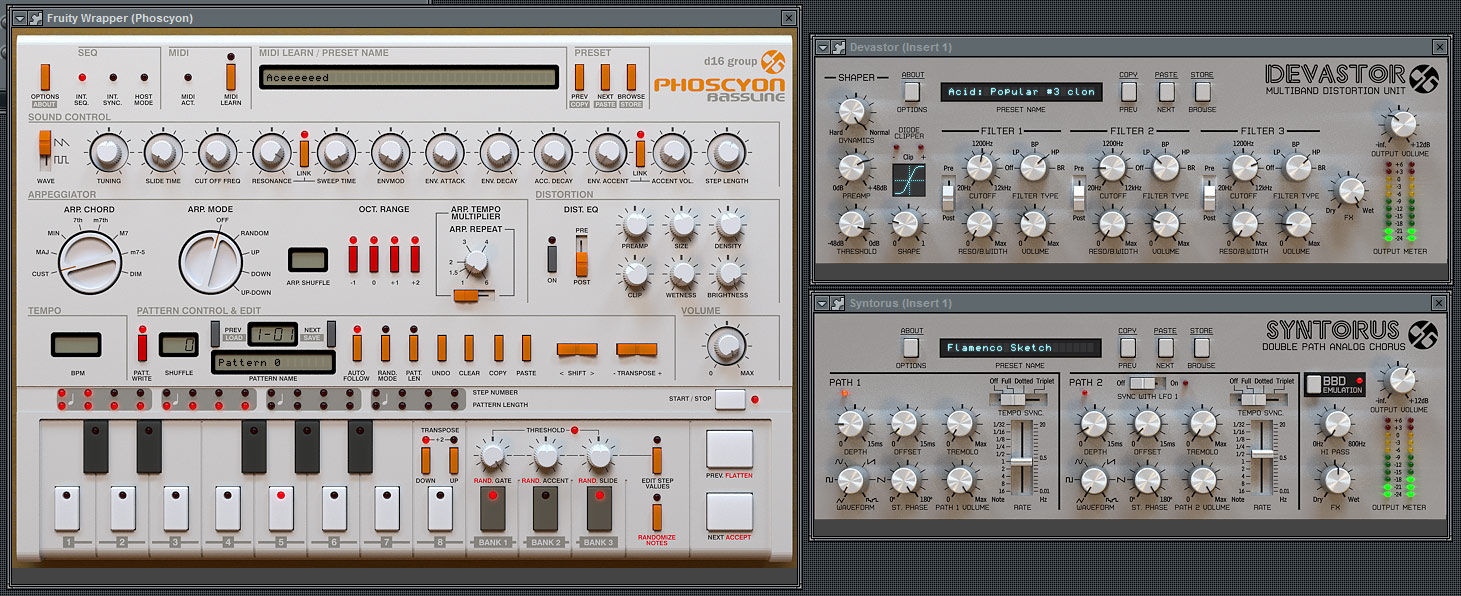1461x596 pixels.
Task: Click the Syntorus d16 logo icon
Action: [x=1423, y=334]
